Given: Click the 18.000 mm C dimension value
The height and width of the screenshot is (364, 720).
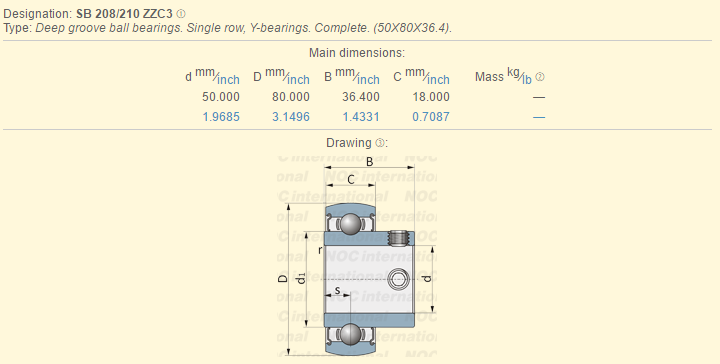Looking at the screenshot, I should tap(431, 97).
